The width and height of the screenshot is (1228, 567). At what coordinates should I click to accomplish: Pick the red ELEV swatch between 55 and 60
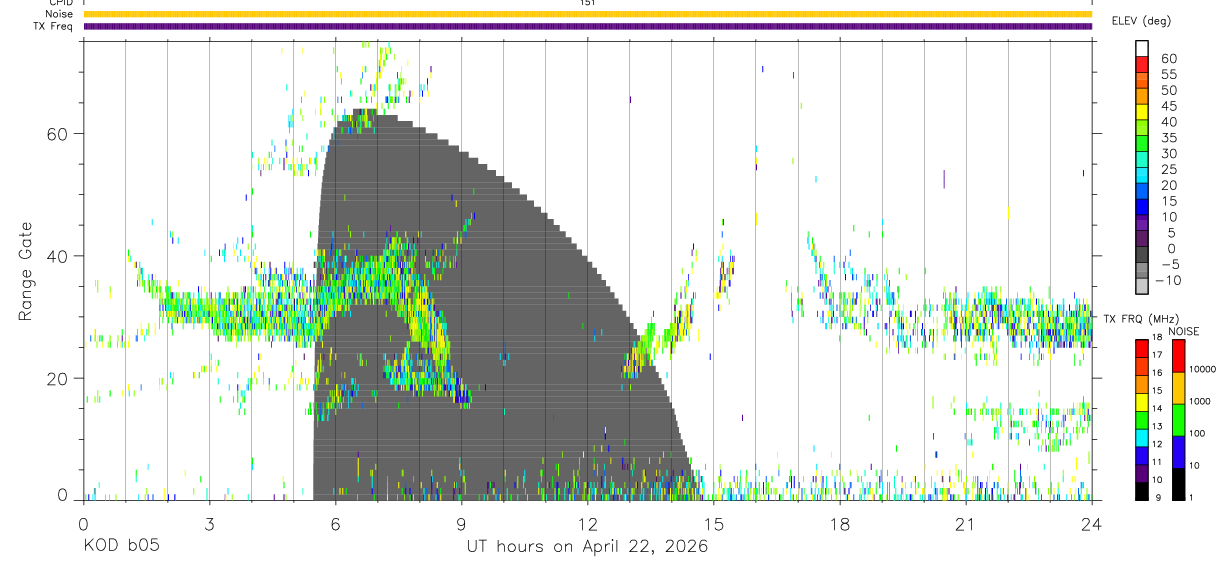point(1142,65)
